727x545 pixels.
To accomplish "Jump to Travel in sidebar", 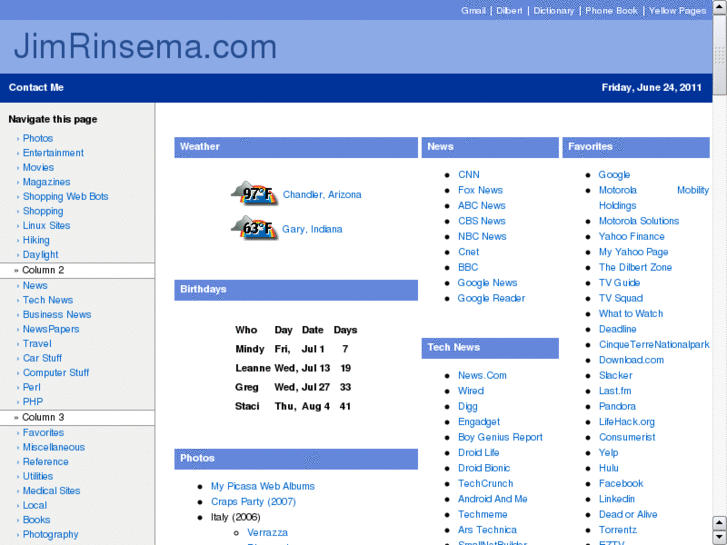I will pyautogui.click(x=37, y=343).
